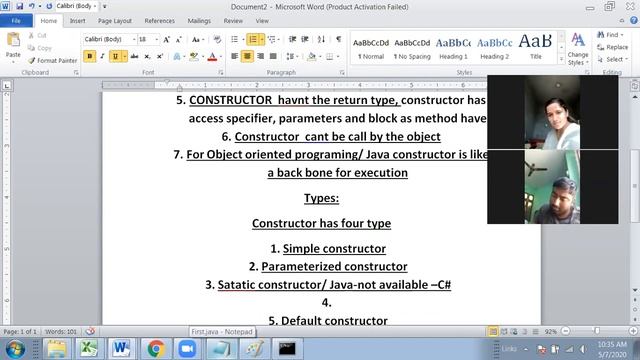The height and width of the screenshot is (360, 640).
Task: Toggle Underline formatting
Action: (x=115, y=56)
